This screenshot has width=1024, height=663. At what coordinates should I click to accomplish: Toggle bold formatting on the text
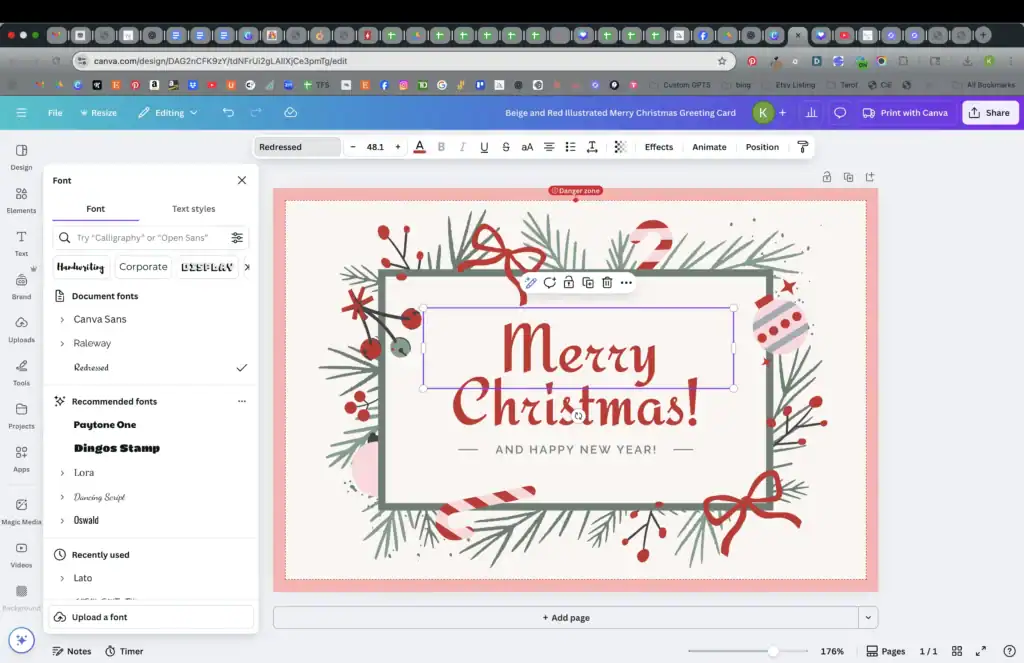point(441,146)
